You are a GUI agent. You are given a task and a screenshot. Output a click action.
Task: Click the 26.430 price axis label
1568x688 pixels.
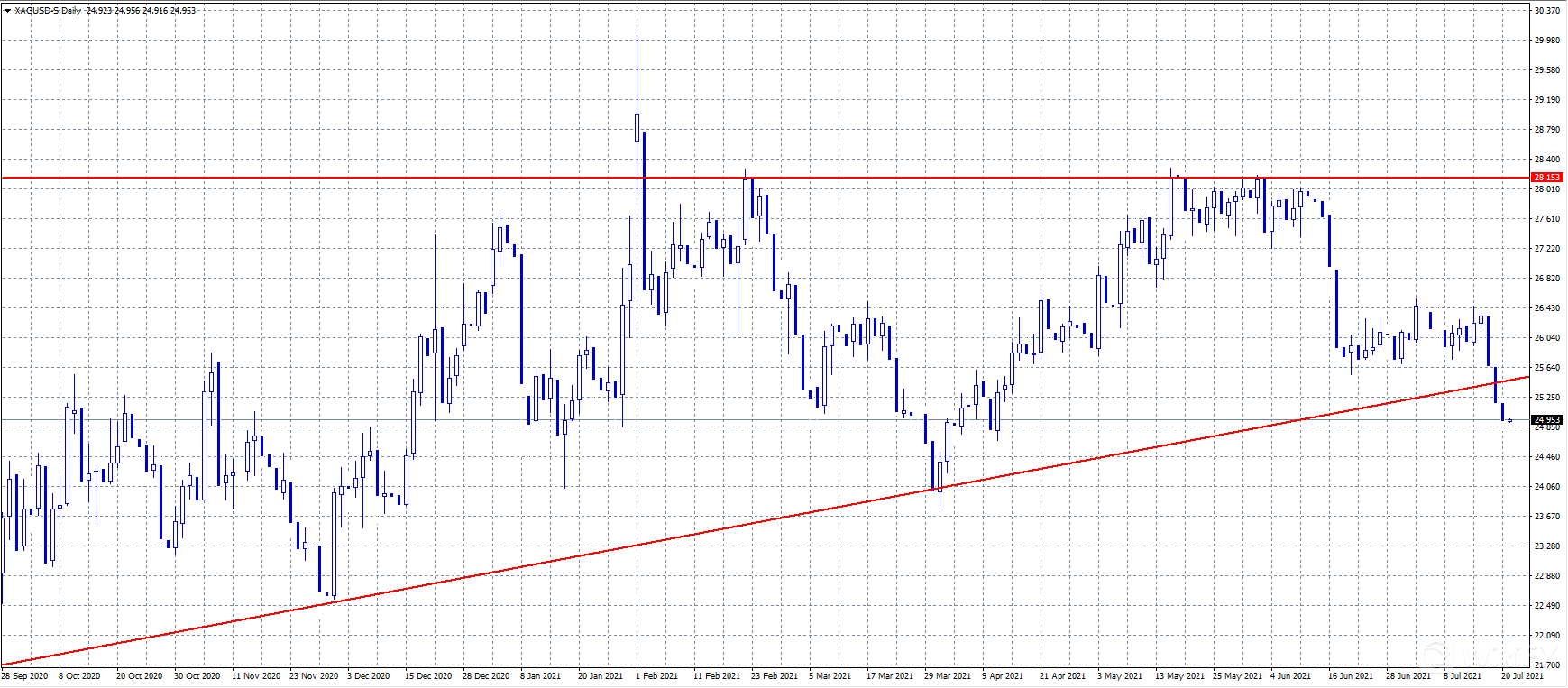(1547, 308)
